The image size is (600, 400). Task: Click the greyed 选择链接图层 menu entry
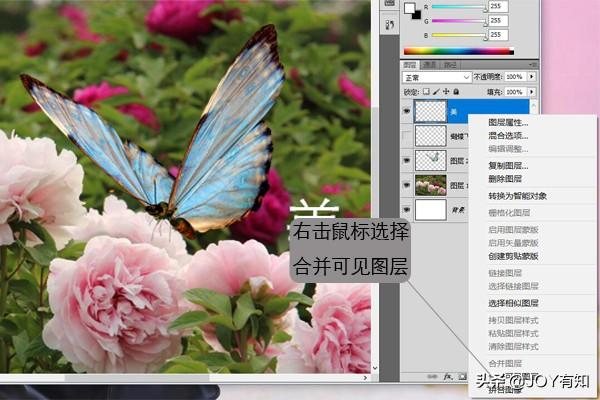[513, 286]
